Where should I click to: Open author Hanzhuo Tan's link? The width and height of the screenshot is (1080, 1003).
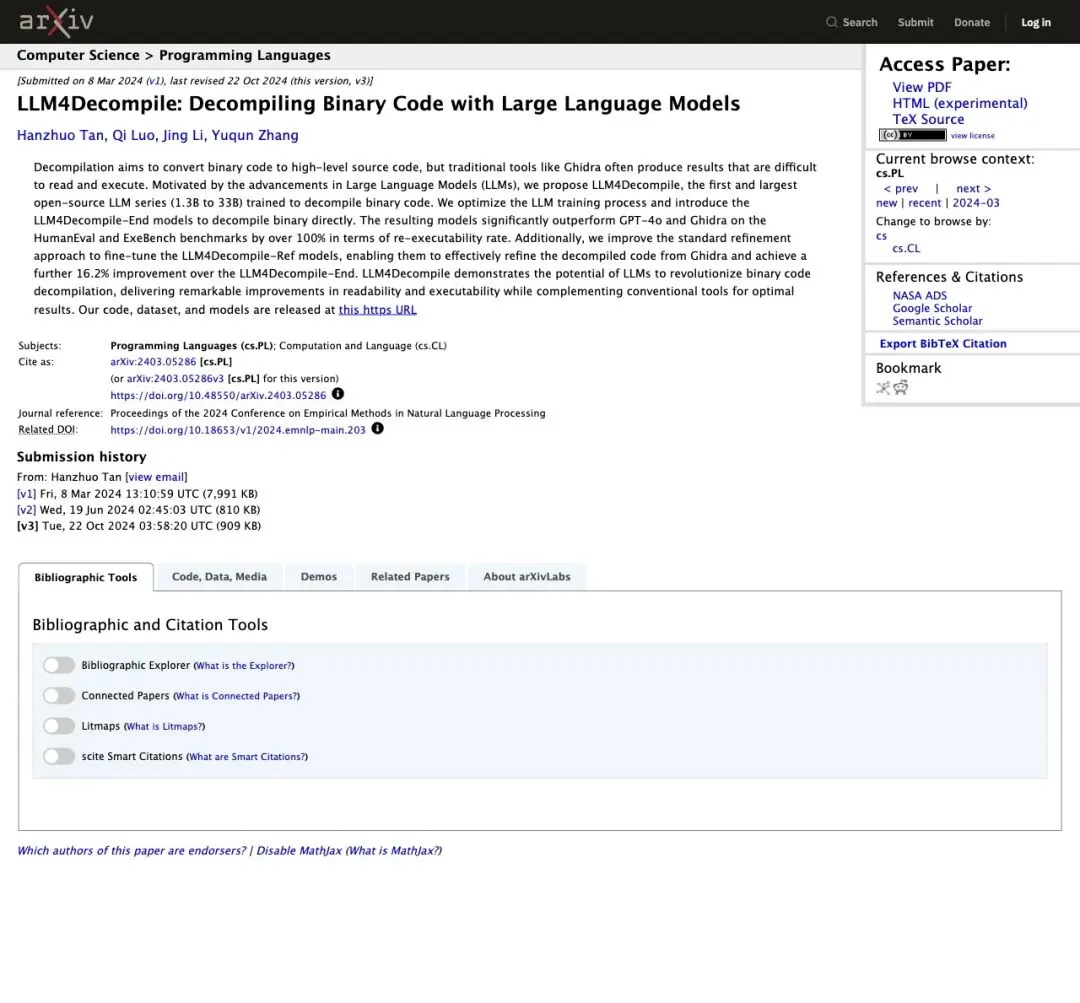click(x=60, y=135)
